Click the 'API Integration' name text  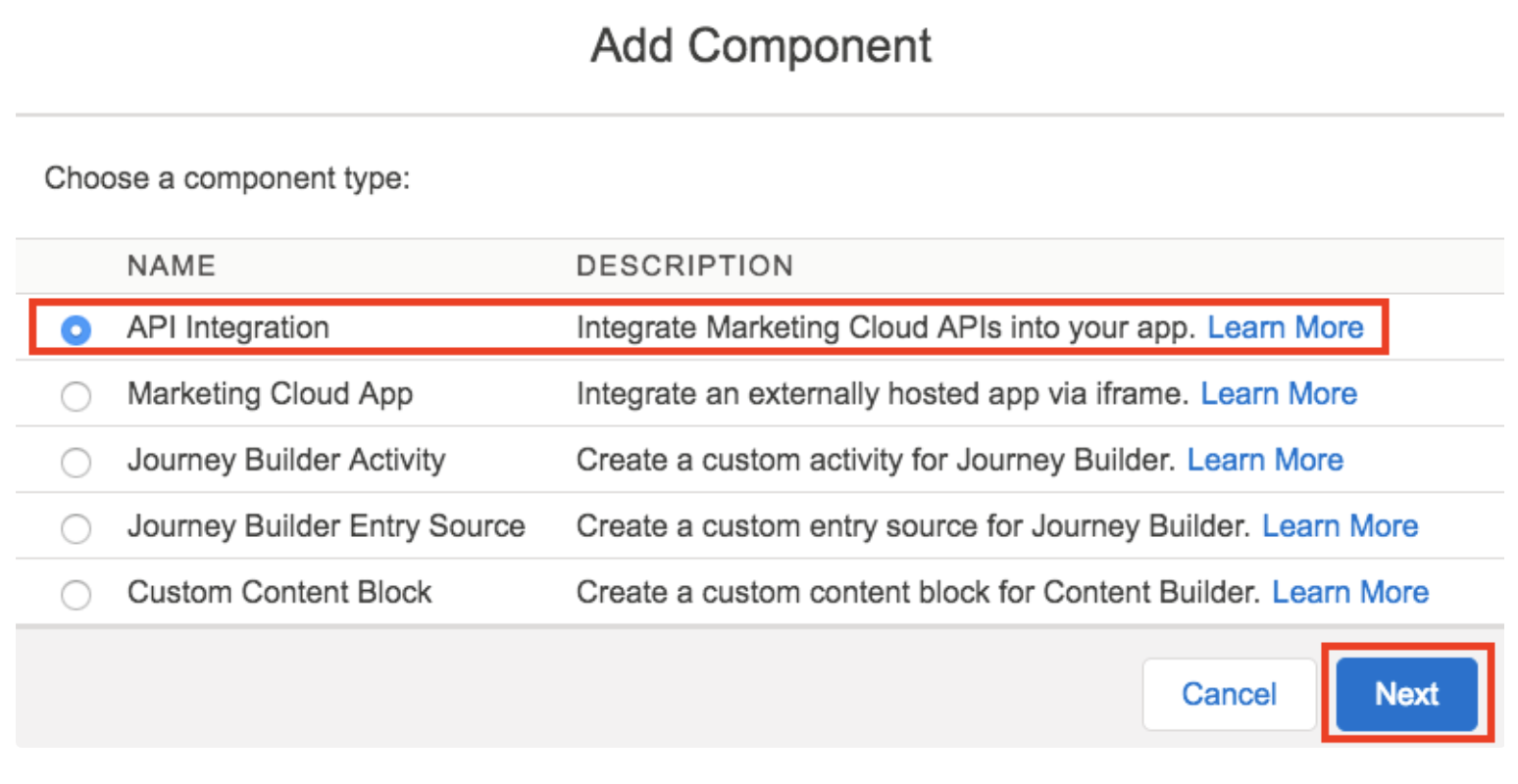click(228, 327)
